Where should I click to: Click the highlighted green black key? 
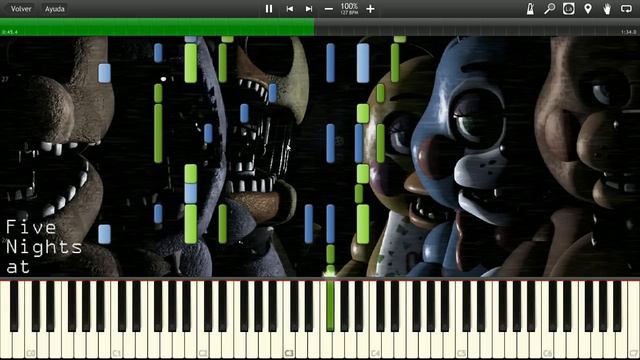[x=330, y=305]
